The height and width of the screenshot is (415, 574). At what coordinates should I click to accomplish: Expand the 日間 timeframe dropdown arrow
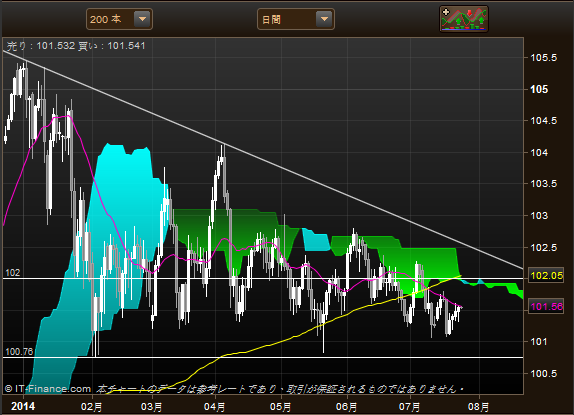click(324, 19)
